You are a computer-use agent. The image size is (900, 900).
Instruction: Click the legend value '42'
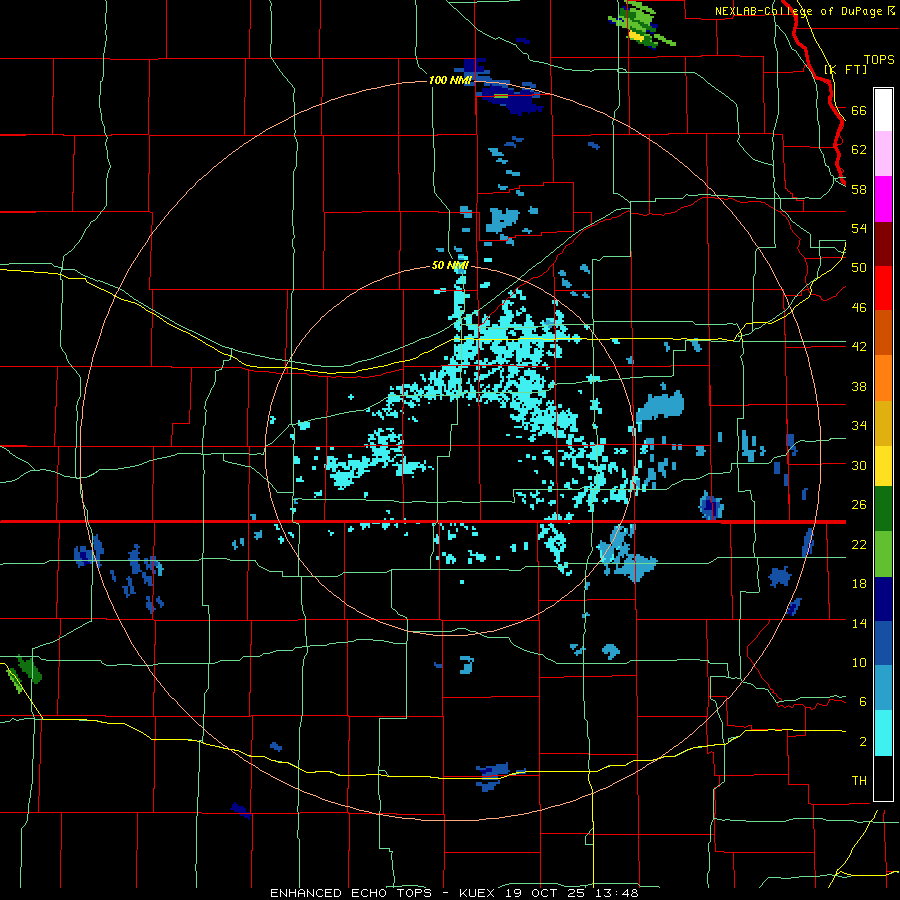click(x=859, y=347)
